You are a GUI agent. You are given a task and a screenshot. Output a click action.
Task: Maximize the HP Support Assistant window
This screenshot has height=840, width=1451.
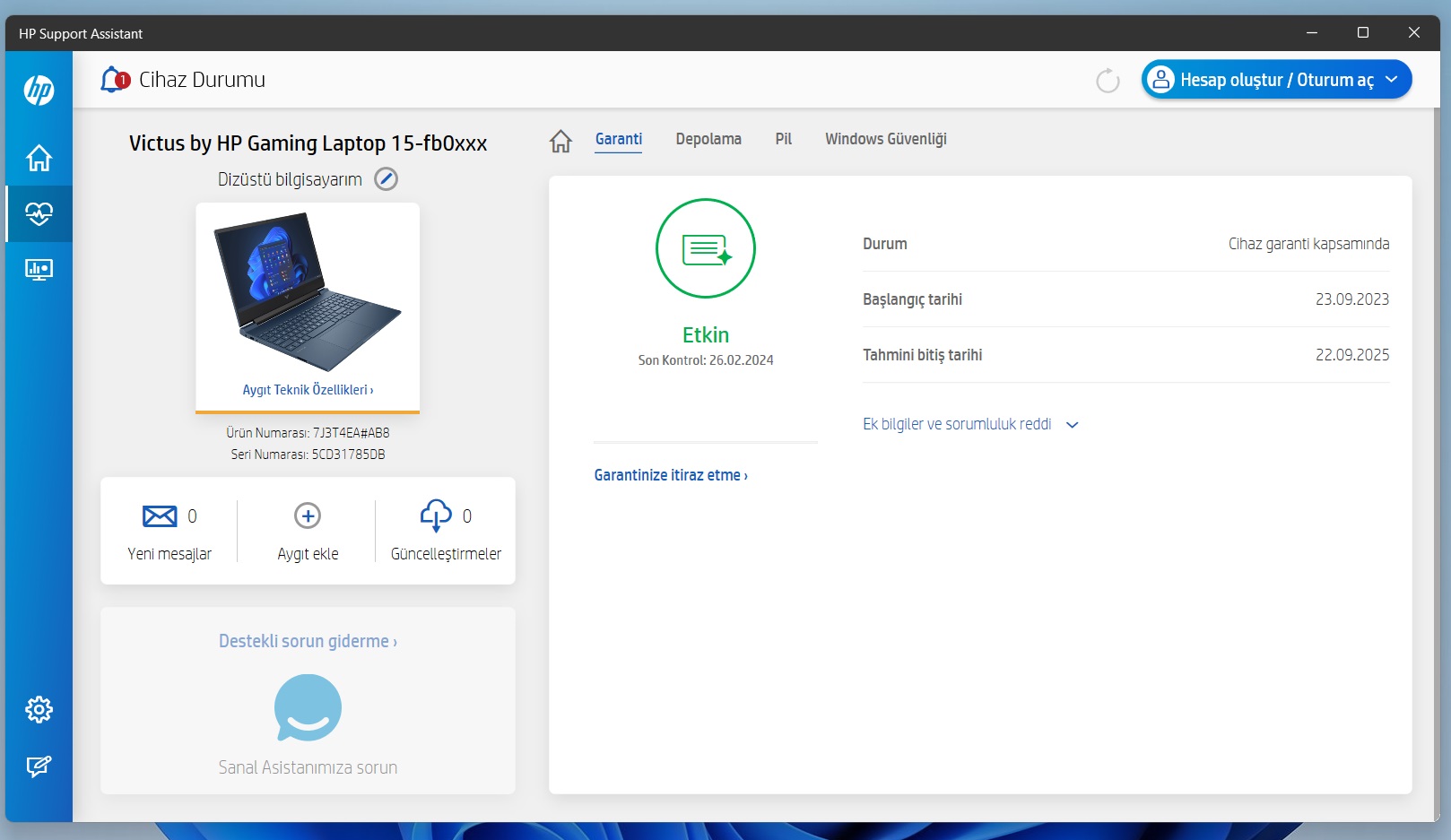(1363, 32)
